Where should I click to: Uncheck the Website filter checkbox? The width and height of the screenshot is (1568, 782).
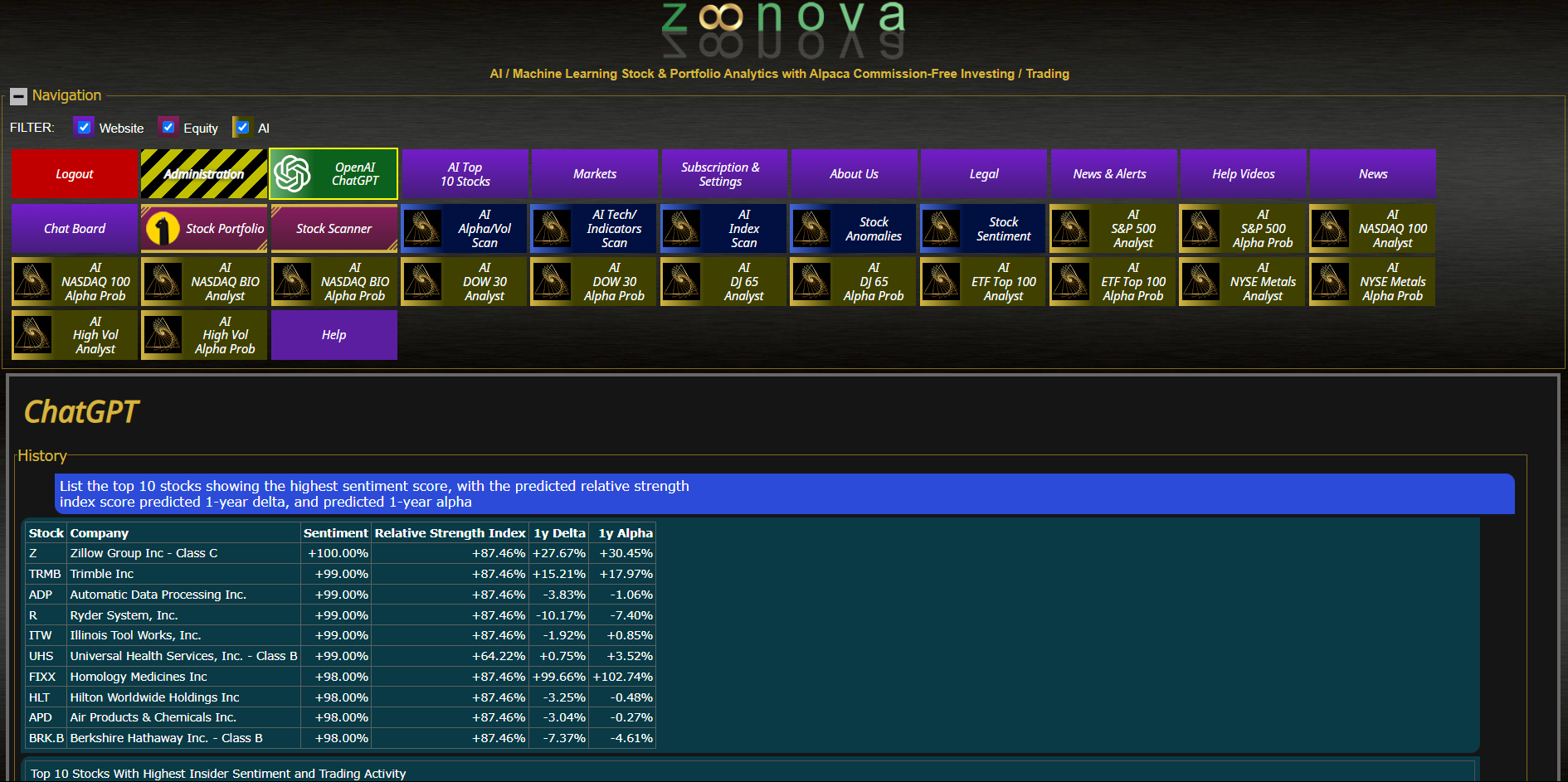(x=84, y=128)
